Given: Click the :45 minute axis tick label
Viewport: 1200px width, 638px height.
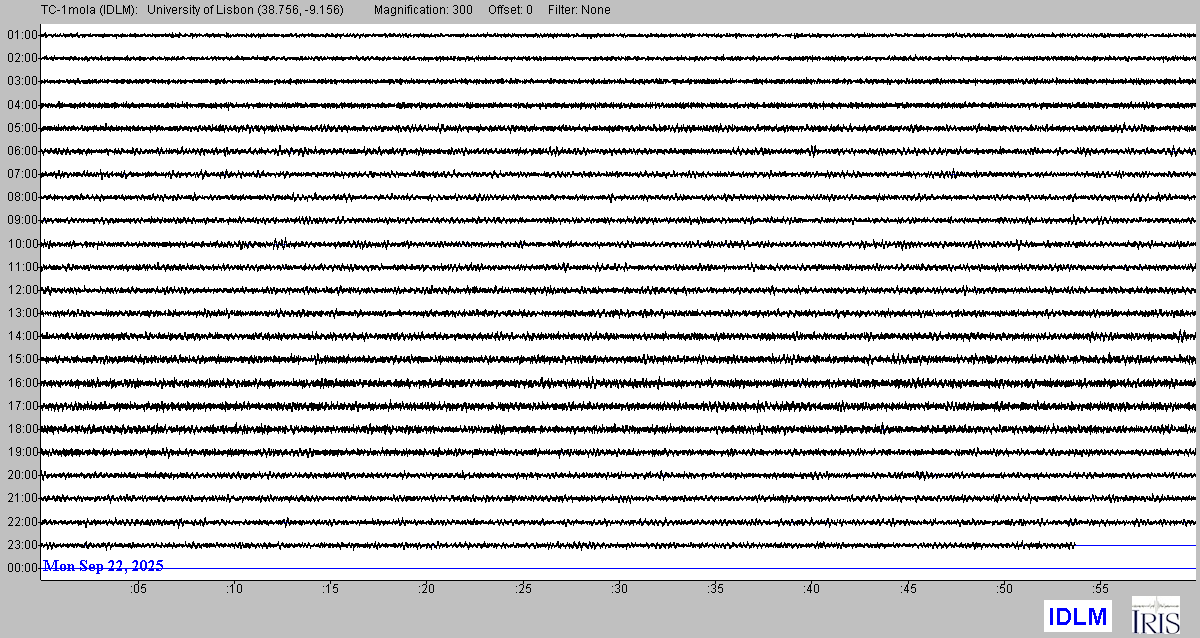Looking at the screenshot, I should point(908,590).
